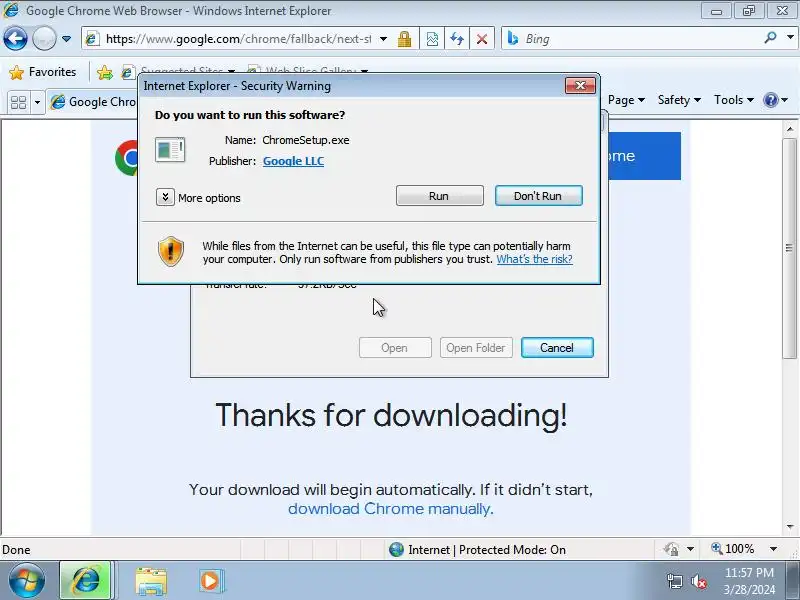Expand More options chevron
The image size is (800, 600).
165,197
